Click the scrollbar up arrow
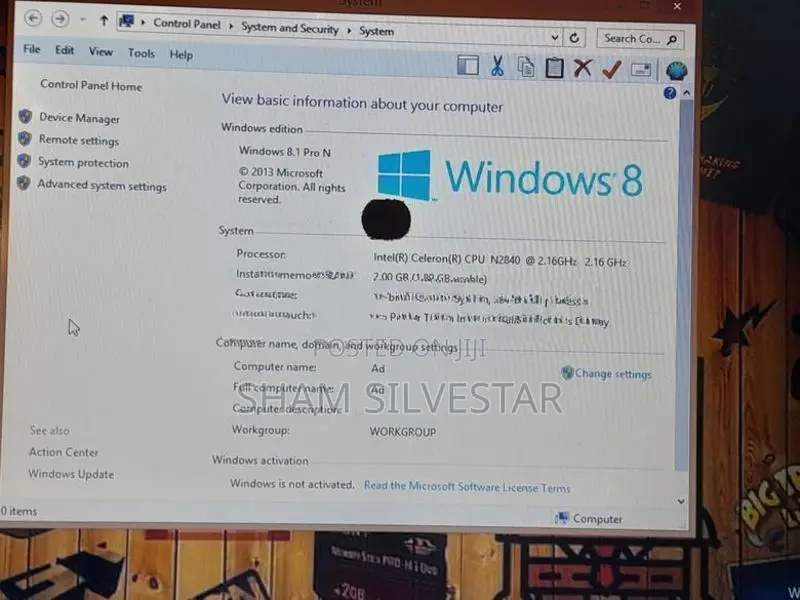This screenshot has width=800, height=600. 686,93
